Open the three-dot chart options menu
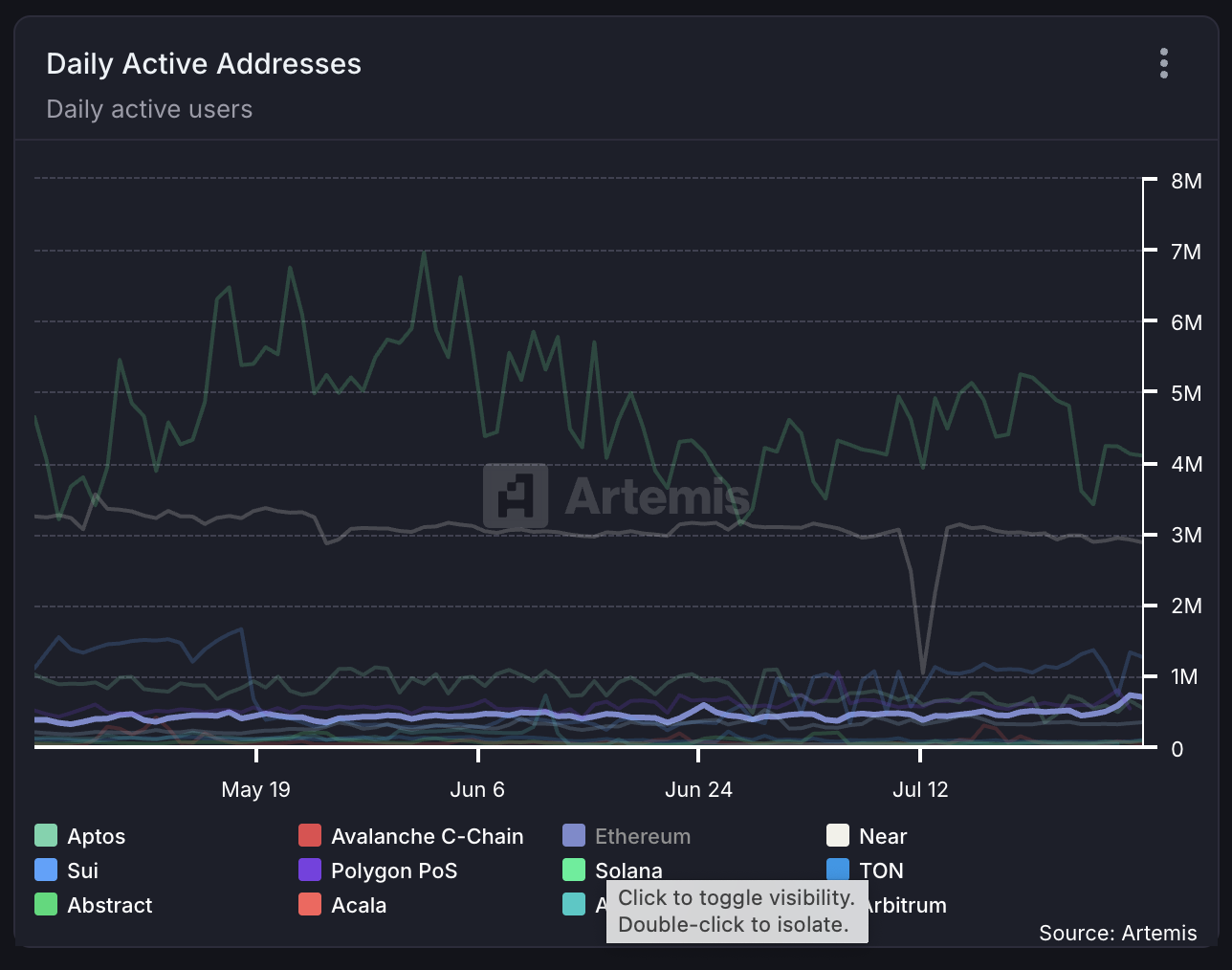 [1163, 63]
